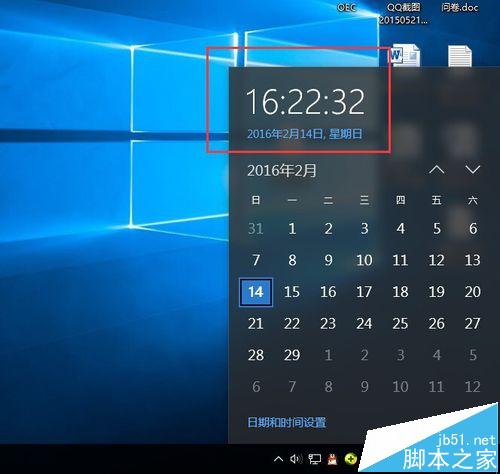This screenshot has height=474, width=500.
Task: Select day 21 in calendar
Action: click(x=256, y=324)
